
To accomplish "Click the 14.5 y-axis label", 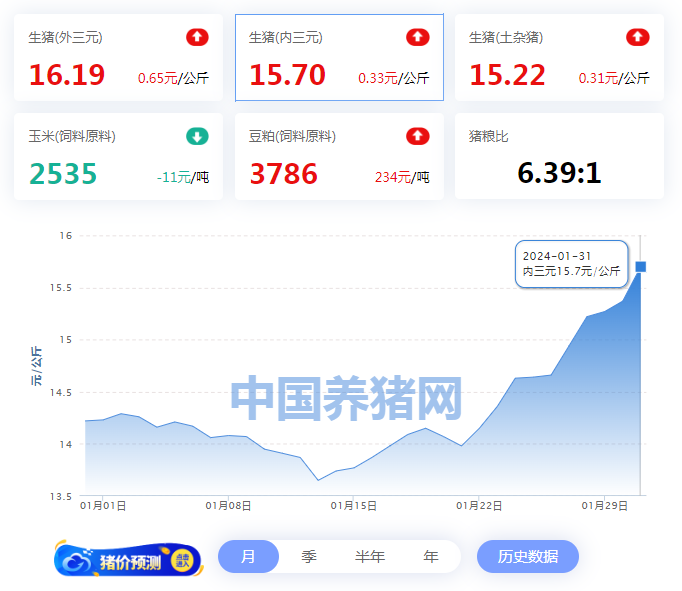I will 61,393.
